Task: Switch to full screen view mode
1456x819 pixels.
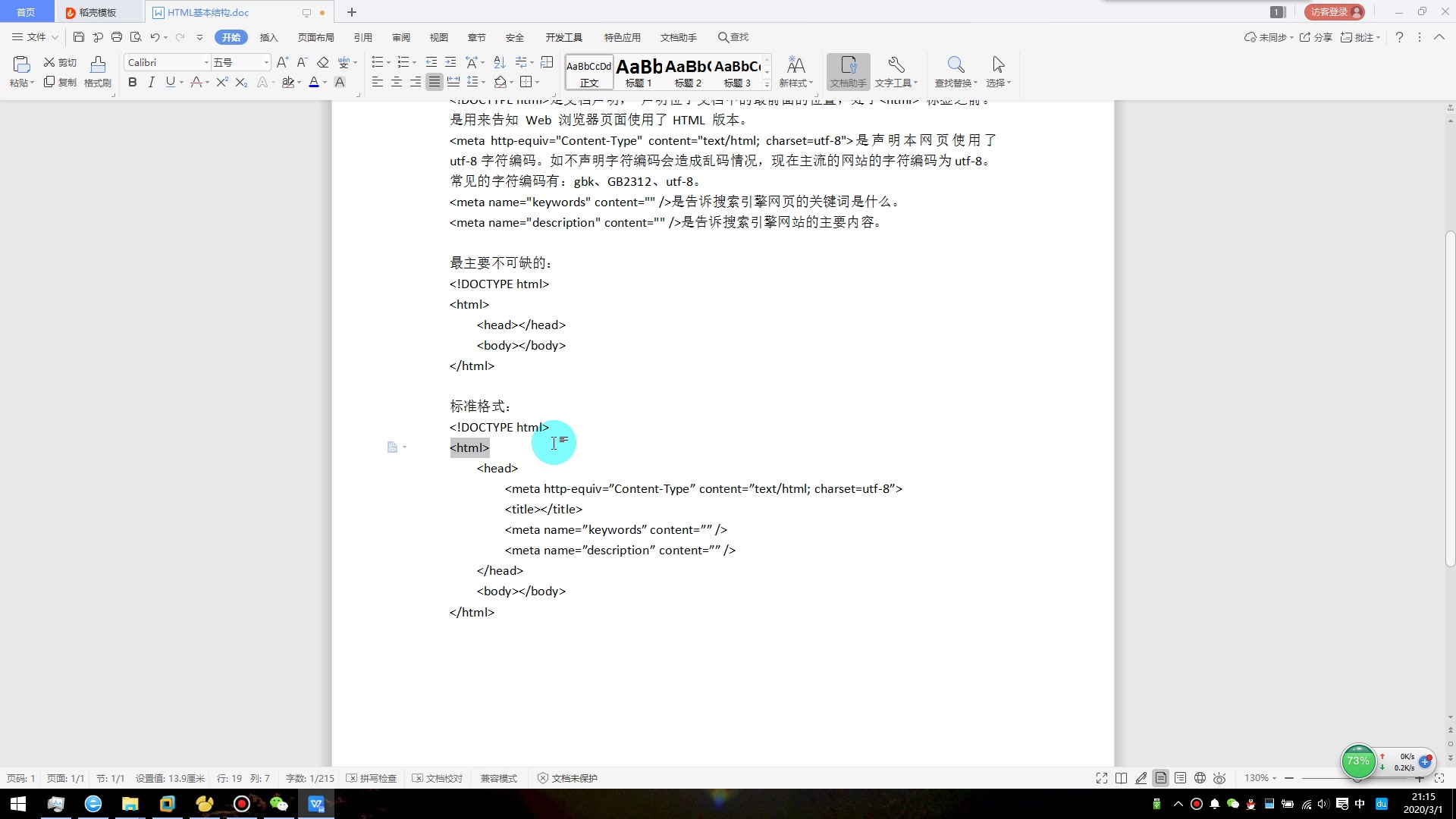Action: (1101, 777)
